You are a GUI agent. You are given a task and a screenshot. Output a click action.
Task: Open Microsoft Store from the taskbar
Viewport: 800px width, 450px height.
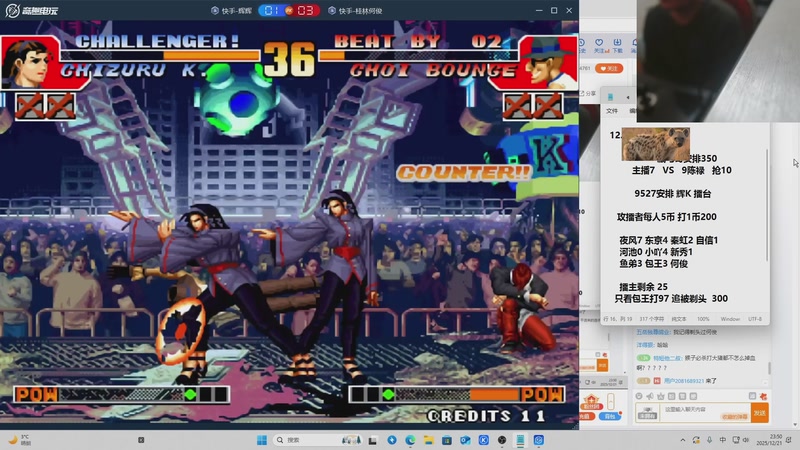(446, 440)
